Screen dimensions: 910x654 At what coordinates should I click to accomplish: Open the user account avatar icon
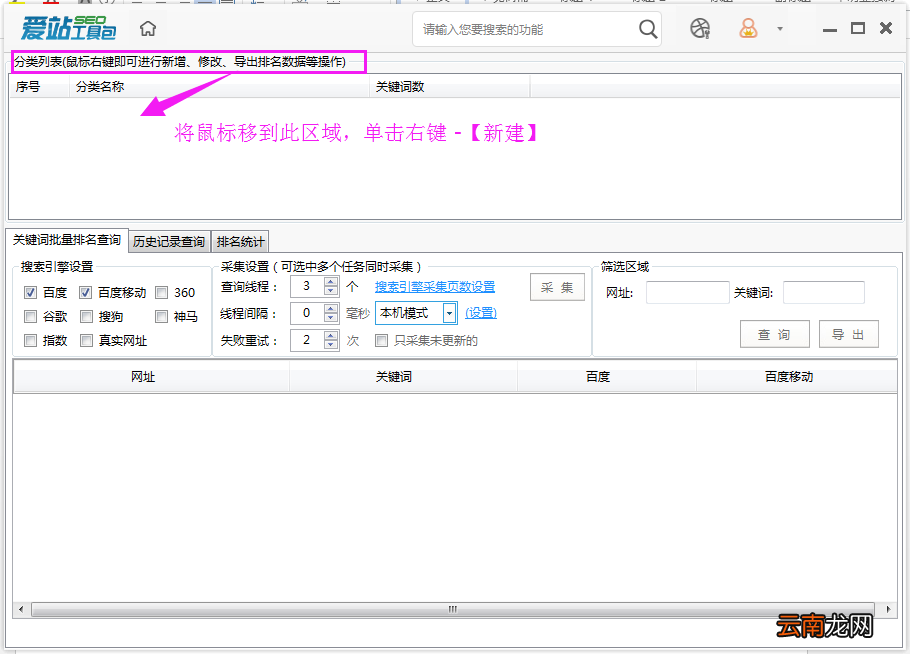coord(748,28)
